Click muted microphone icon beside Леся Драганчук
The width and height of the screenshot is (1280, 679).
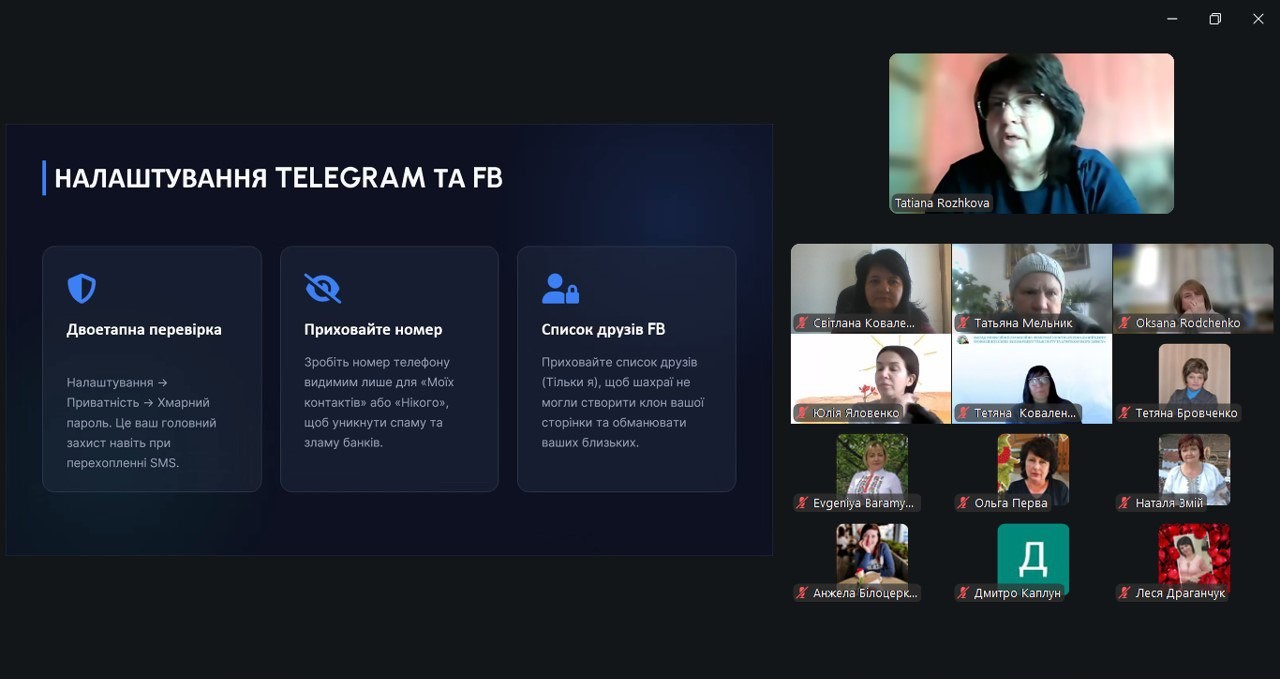point(1124,593)
